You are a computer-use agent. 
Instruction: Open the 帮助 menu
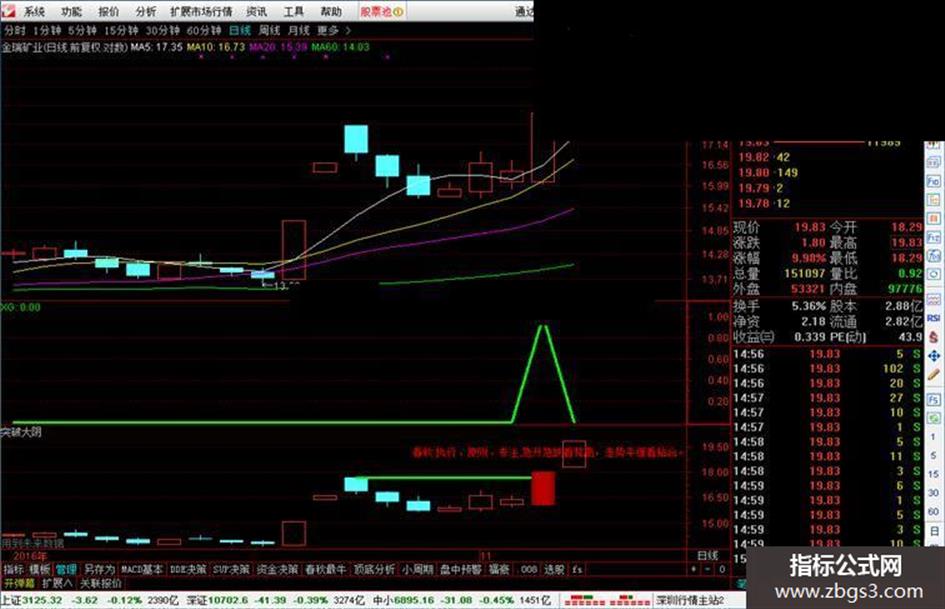click(x=331, y=11)
